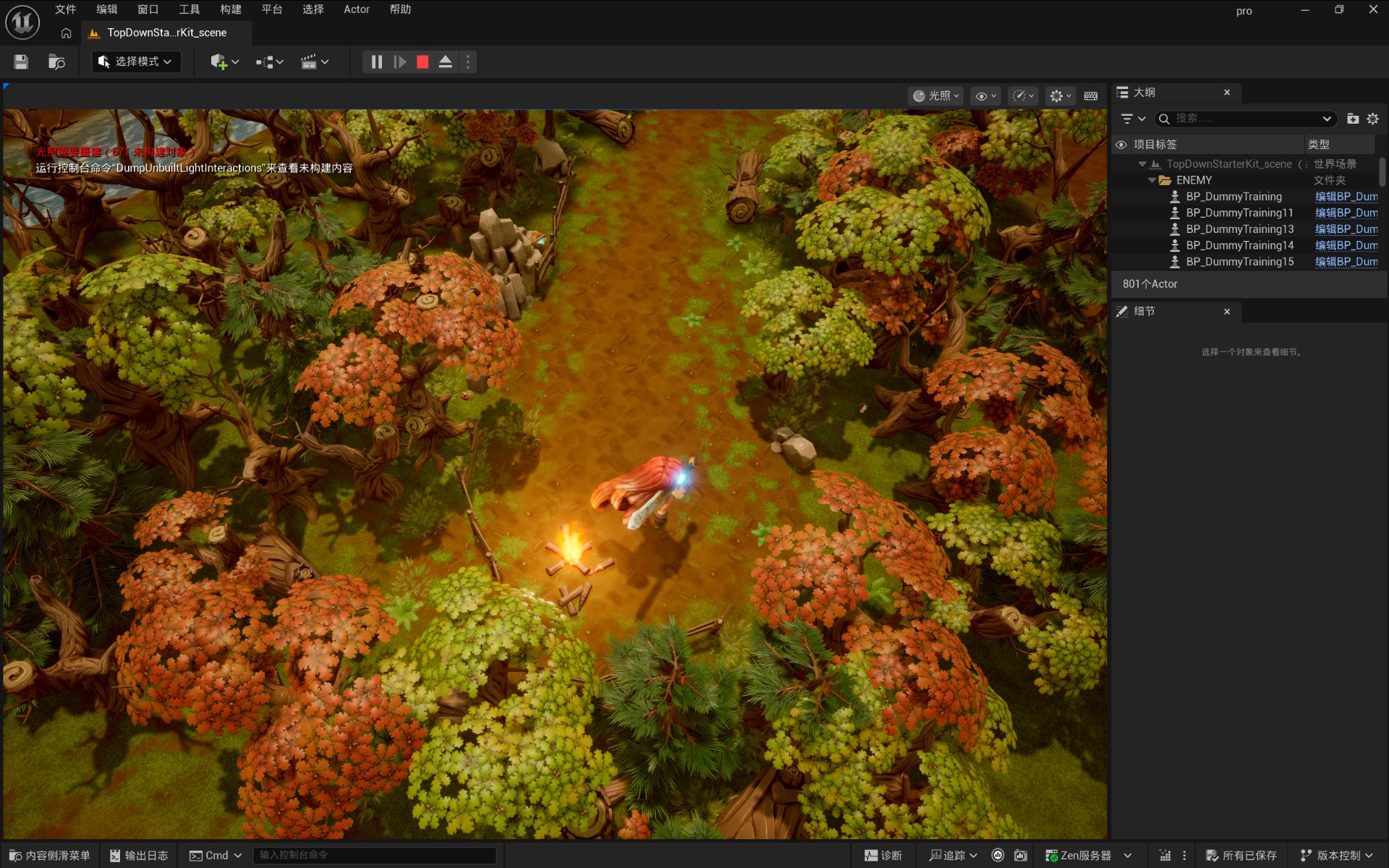The image size is (1389, 868).
Task: Click the circular icon right of 追踪
Action: coord(998,855)
